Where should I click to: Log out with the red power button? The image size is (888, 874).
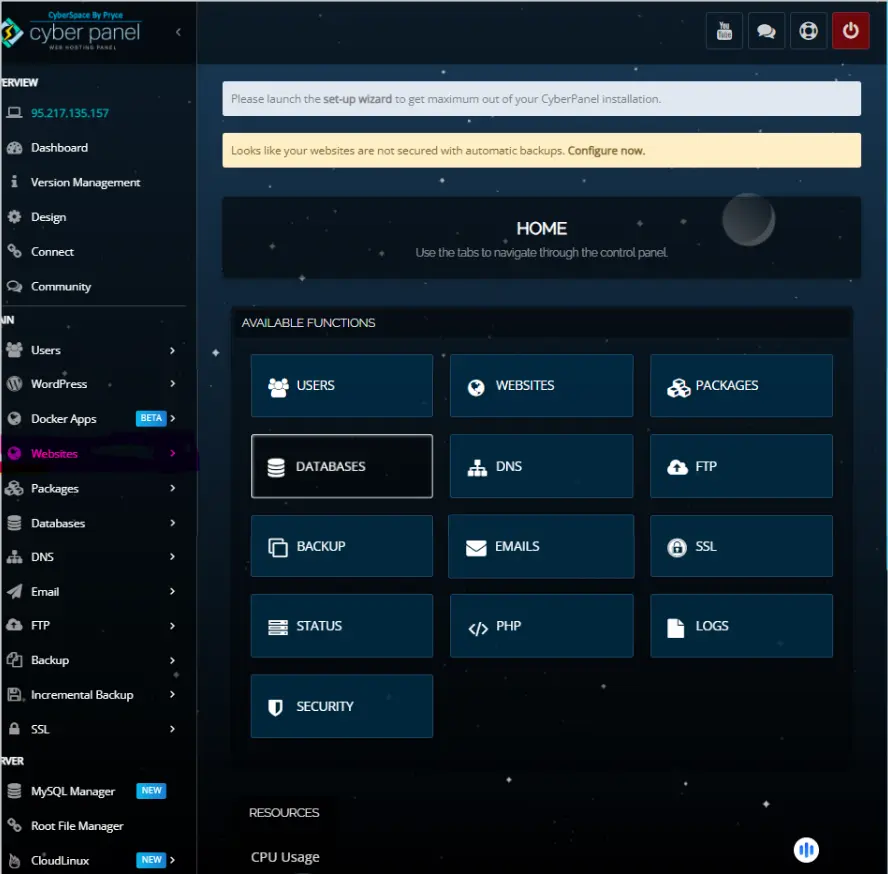(850, 31)
